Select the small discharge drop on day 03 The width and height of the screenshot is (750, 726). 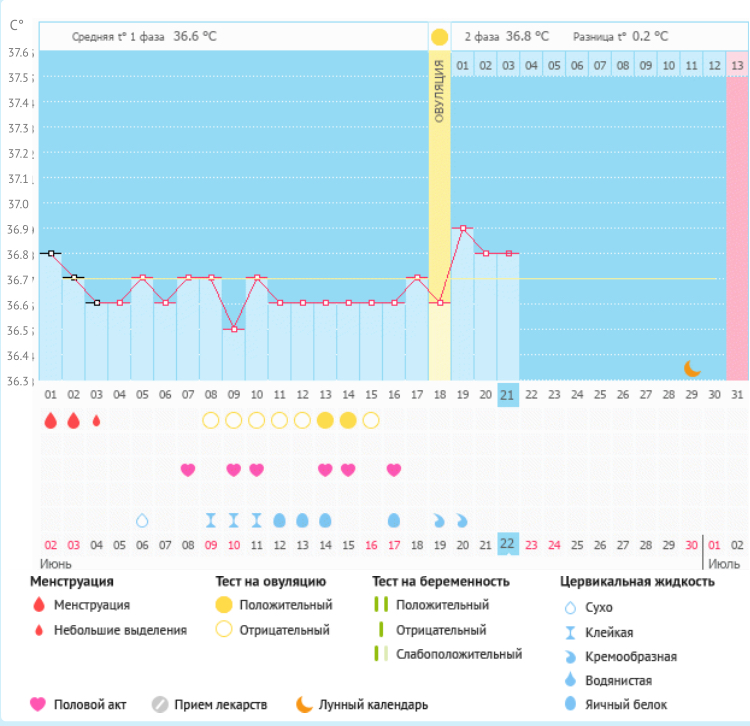96,420
